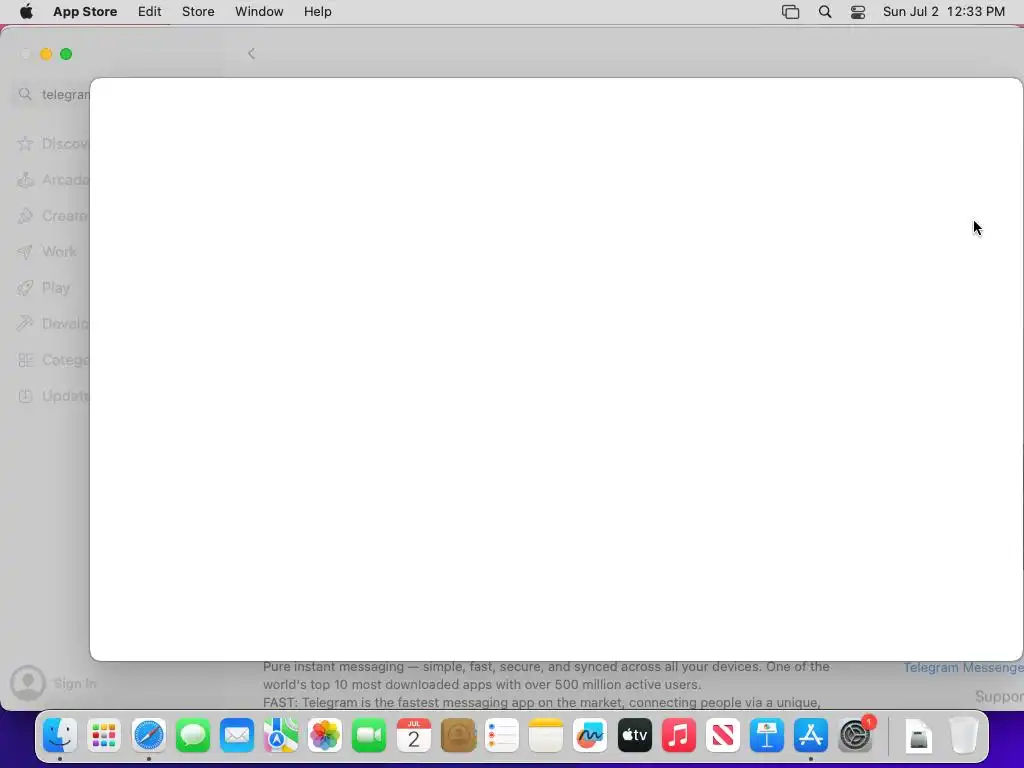Open Spotlight search in menu bar

[825, 12]
